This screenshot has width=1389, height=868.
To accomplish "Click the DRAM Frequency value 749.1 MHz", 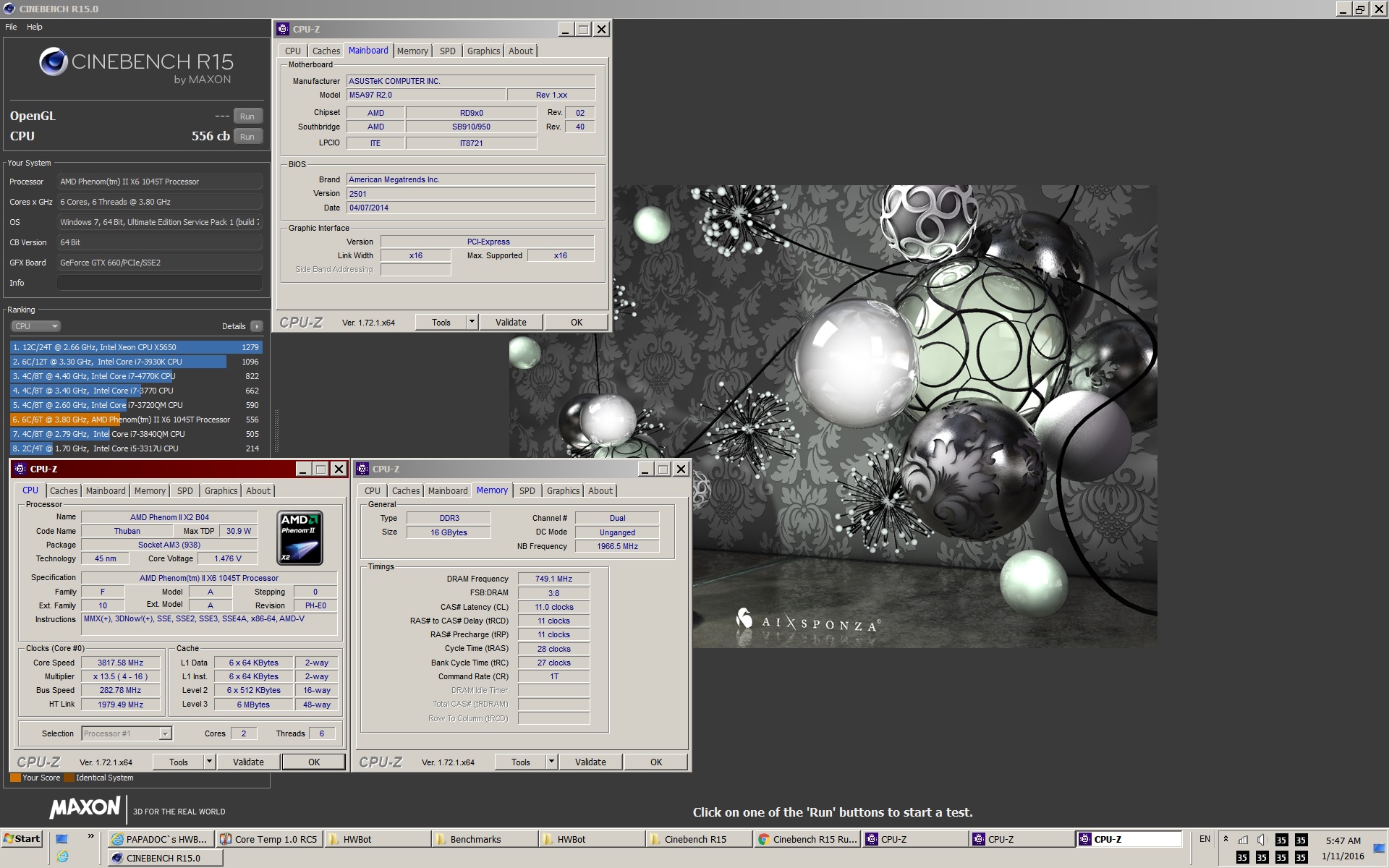I will 553,579.
